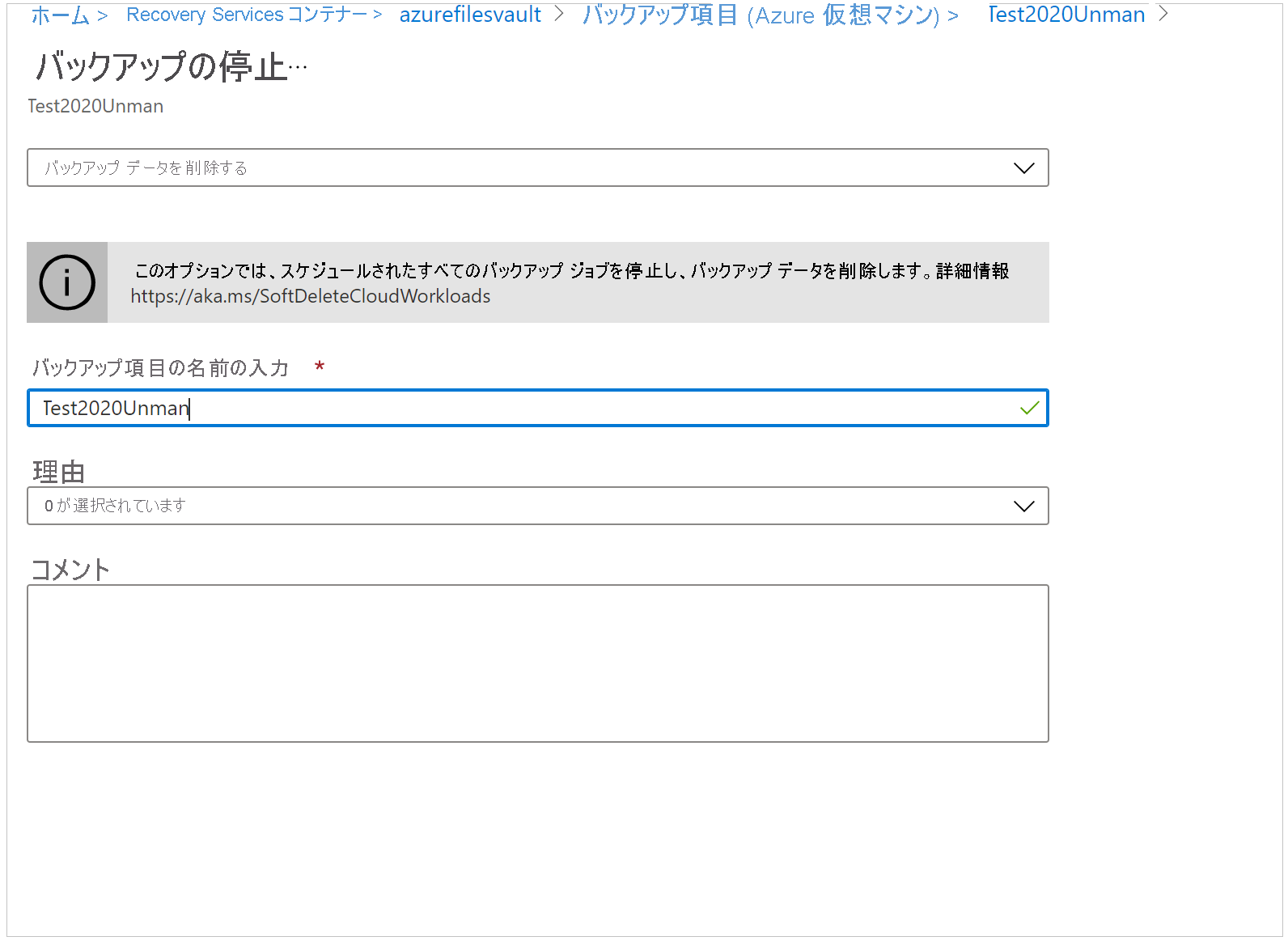Image resolution: width=1288 pixels, height=941 pixels.
Task: Click chevron arrow of 理由 dropdown
Action: (1024, 507)
